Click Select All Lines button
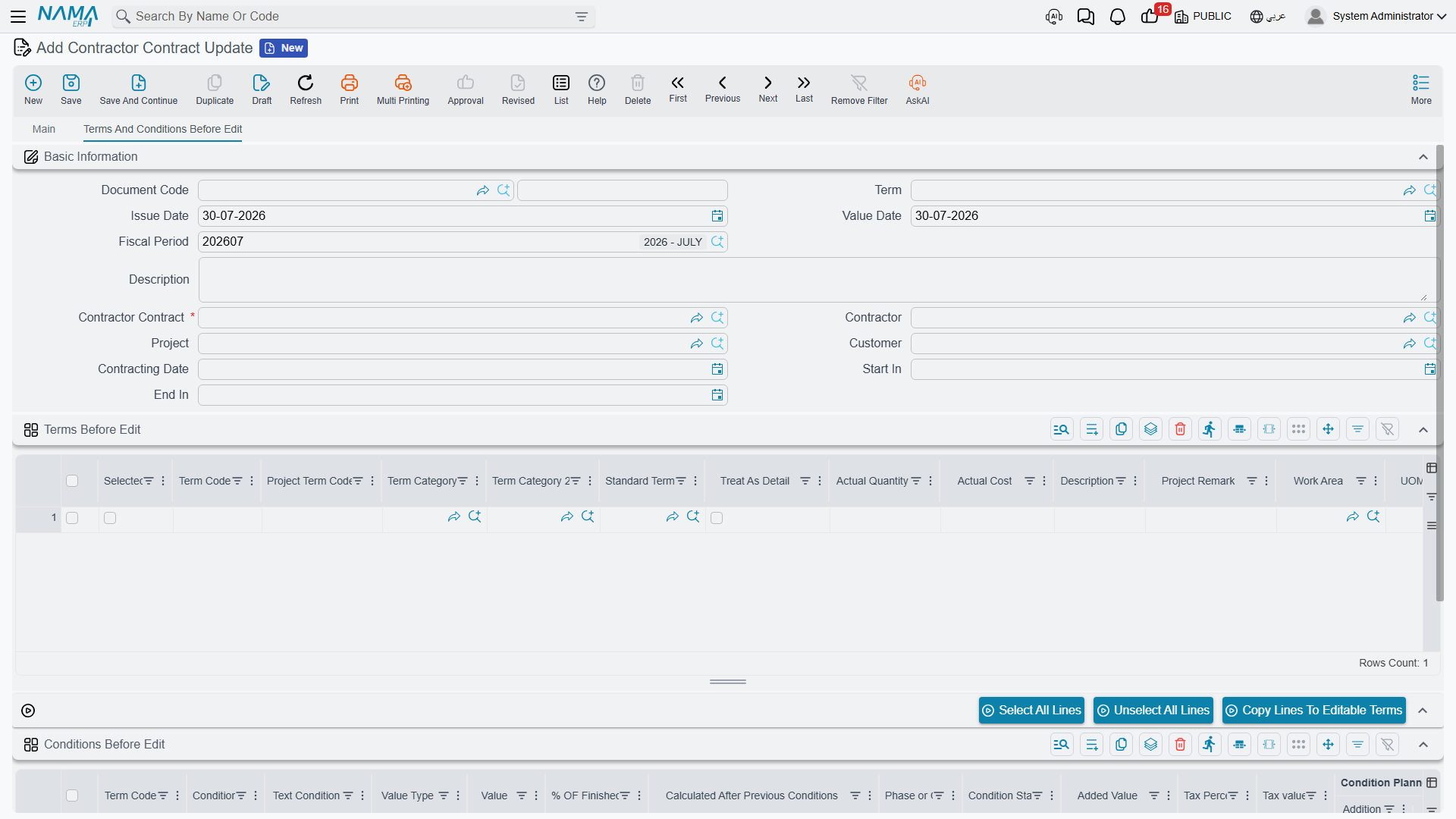 coord(1031,711)
